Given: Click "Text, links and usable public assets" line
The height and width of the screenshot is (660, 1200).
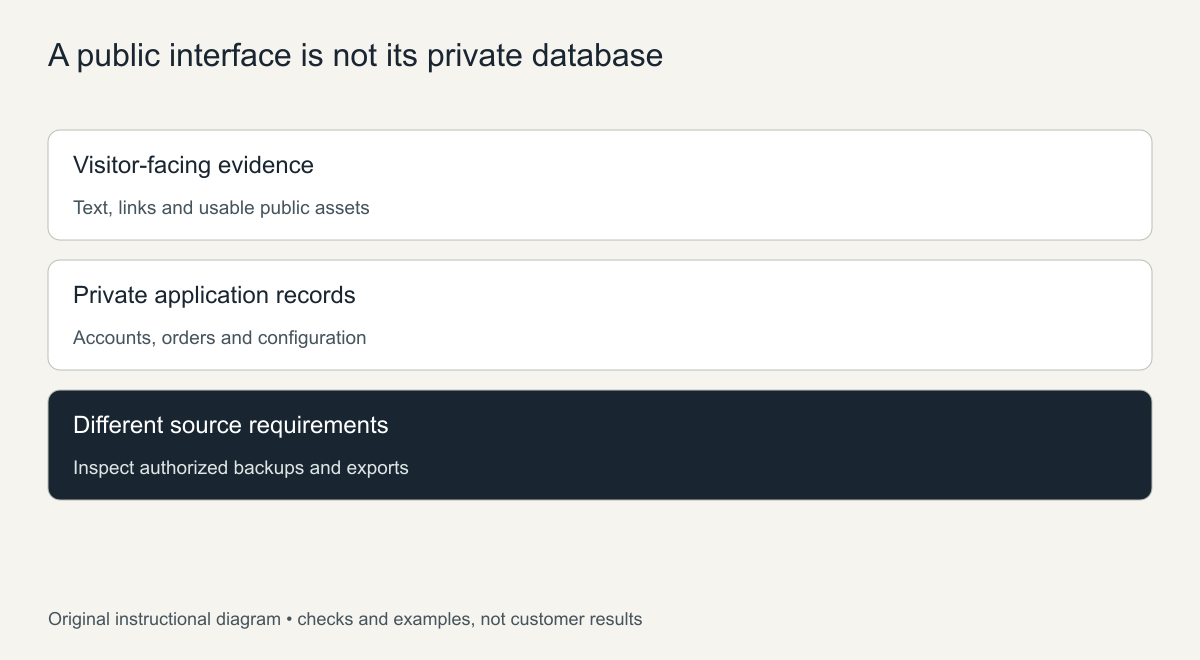Looking at the screenshot, I should pos(221,208).
